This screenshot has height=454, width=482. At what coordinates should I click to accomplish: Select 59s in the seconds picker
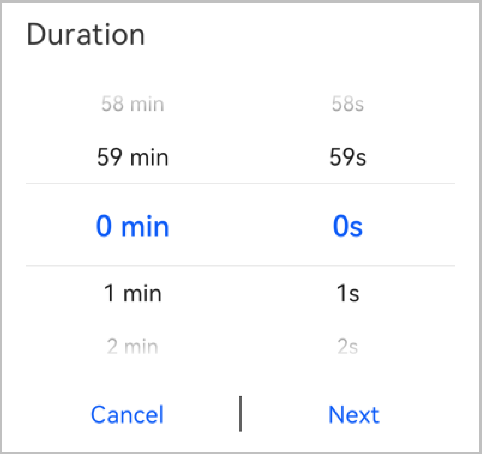coord(348,157)
